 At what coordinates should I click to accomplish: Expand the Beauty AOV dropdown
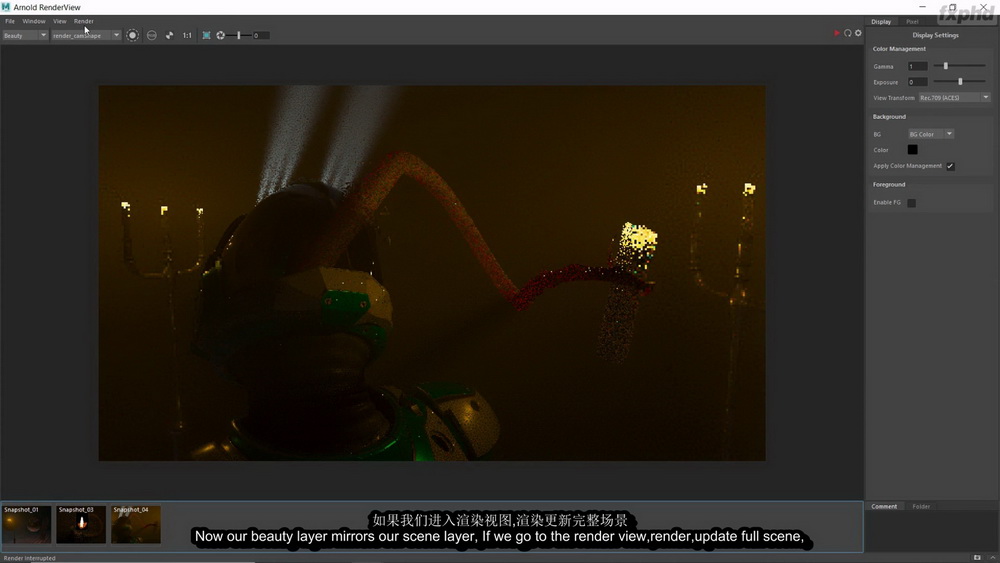[25, 36]
